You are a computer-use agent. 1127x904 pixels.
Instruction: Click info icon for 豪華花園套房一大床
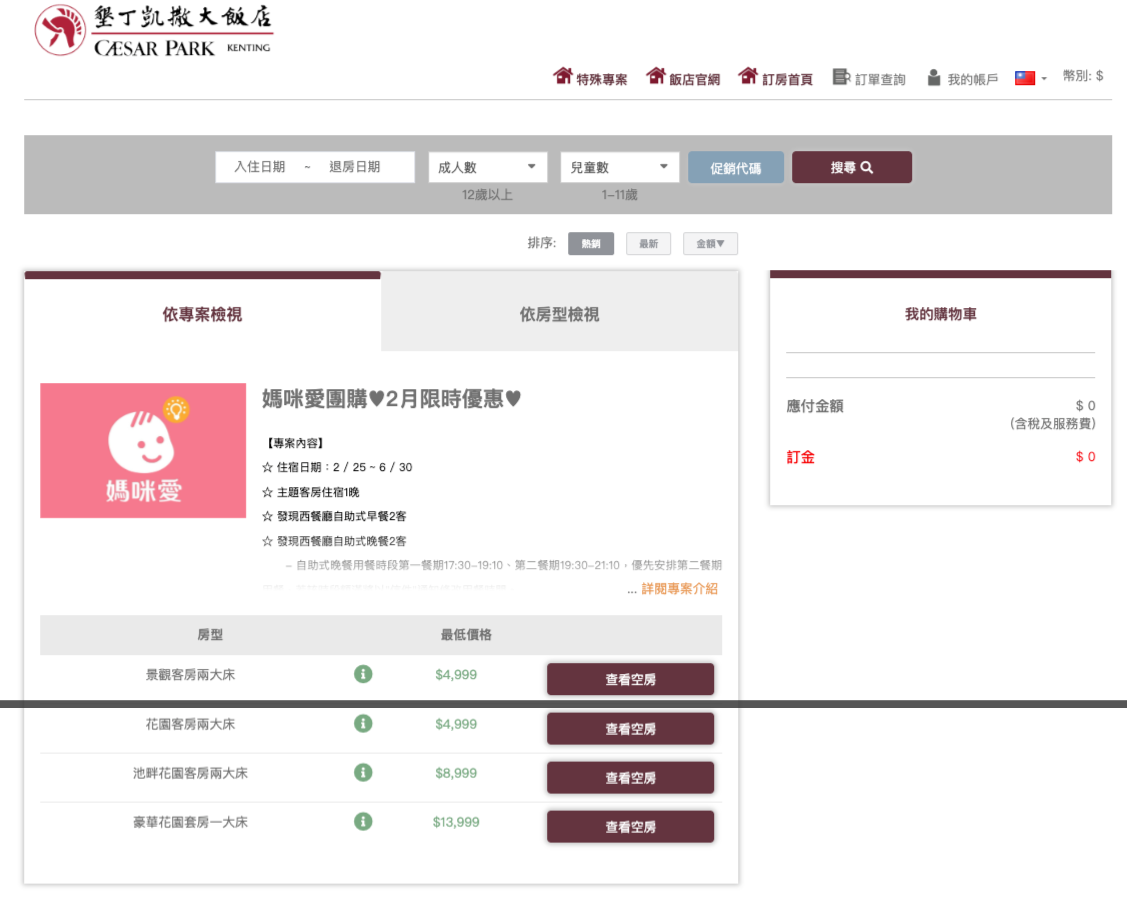pyautogui.click(x=363, y=821)
